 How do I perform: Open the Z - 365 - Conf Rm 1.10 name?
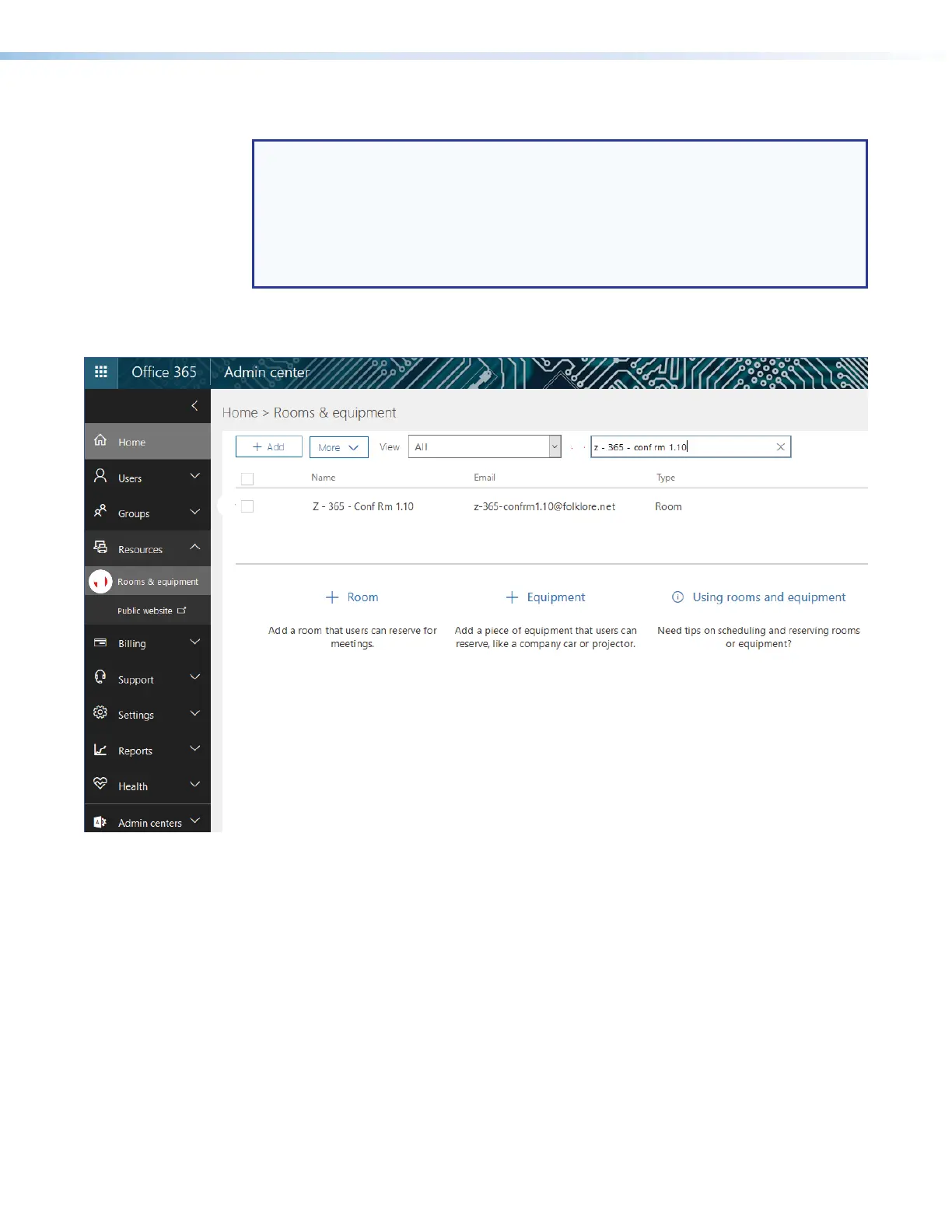click(363, 506)
